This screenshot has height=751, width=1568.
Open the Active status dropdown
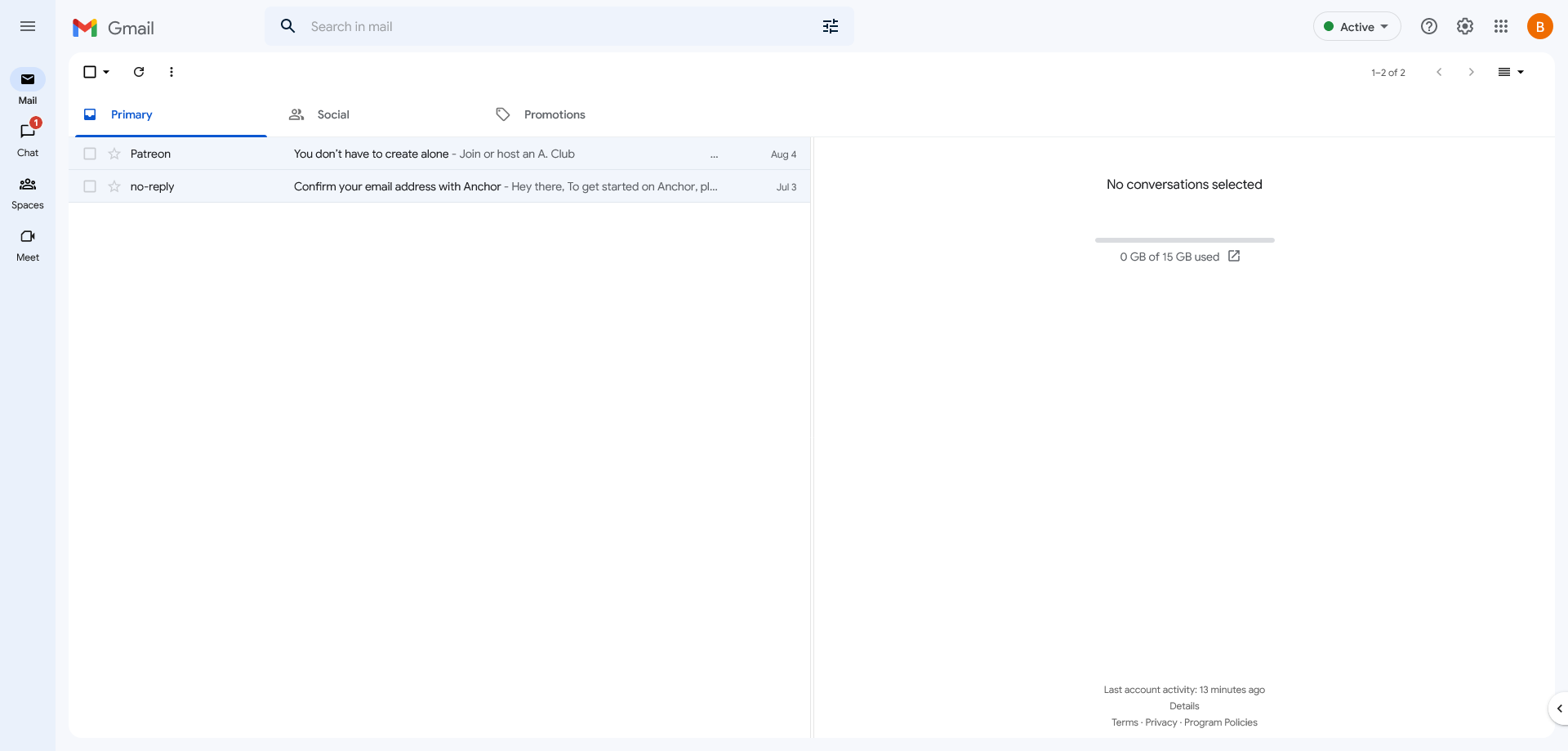point(1356,26)
